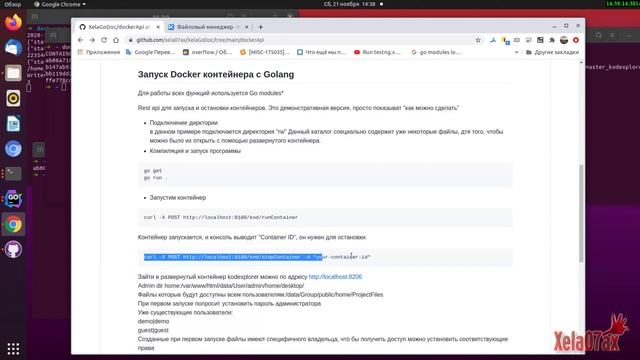Switch to the Файловый менеджер tab
Viewport: 640px width, 360px height.
(x=209, y=27)
